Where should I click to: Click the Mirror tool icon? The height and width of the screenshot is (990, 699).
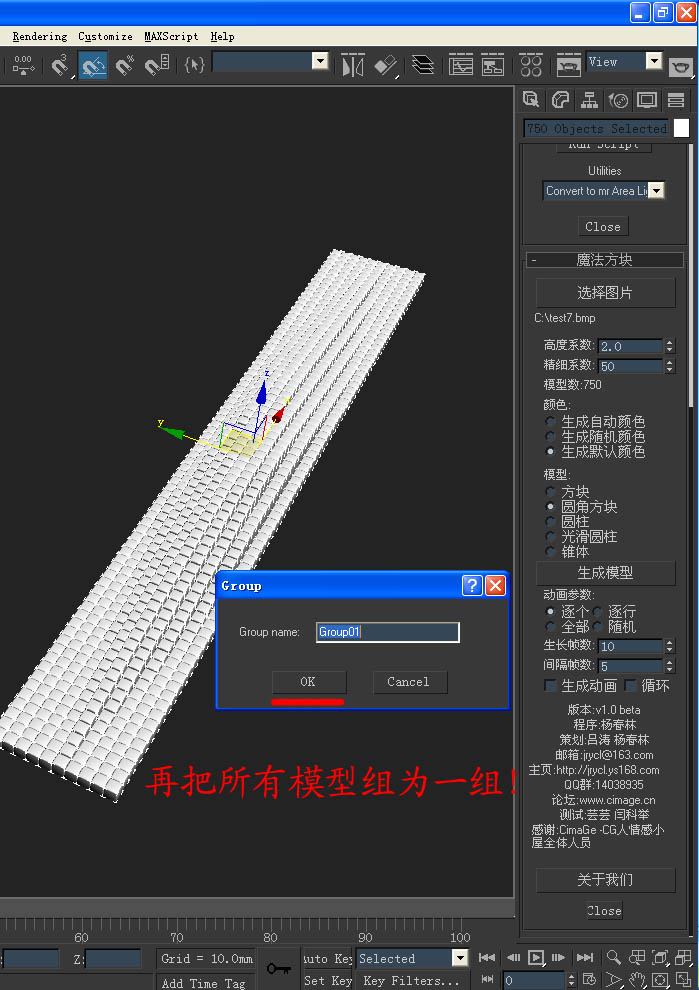[x=352, y=65]
